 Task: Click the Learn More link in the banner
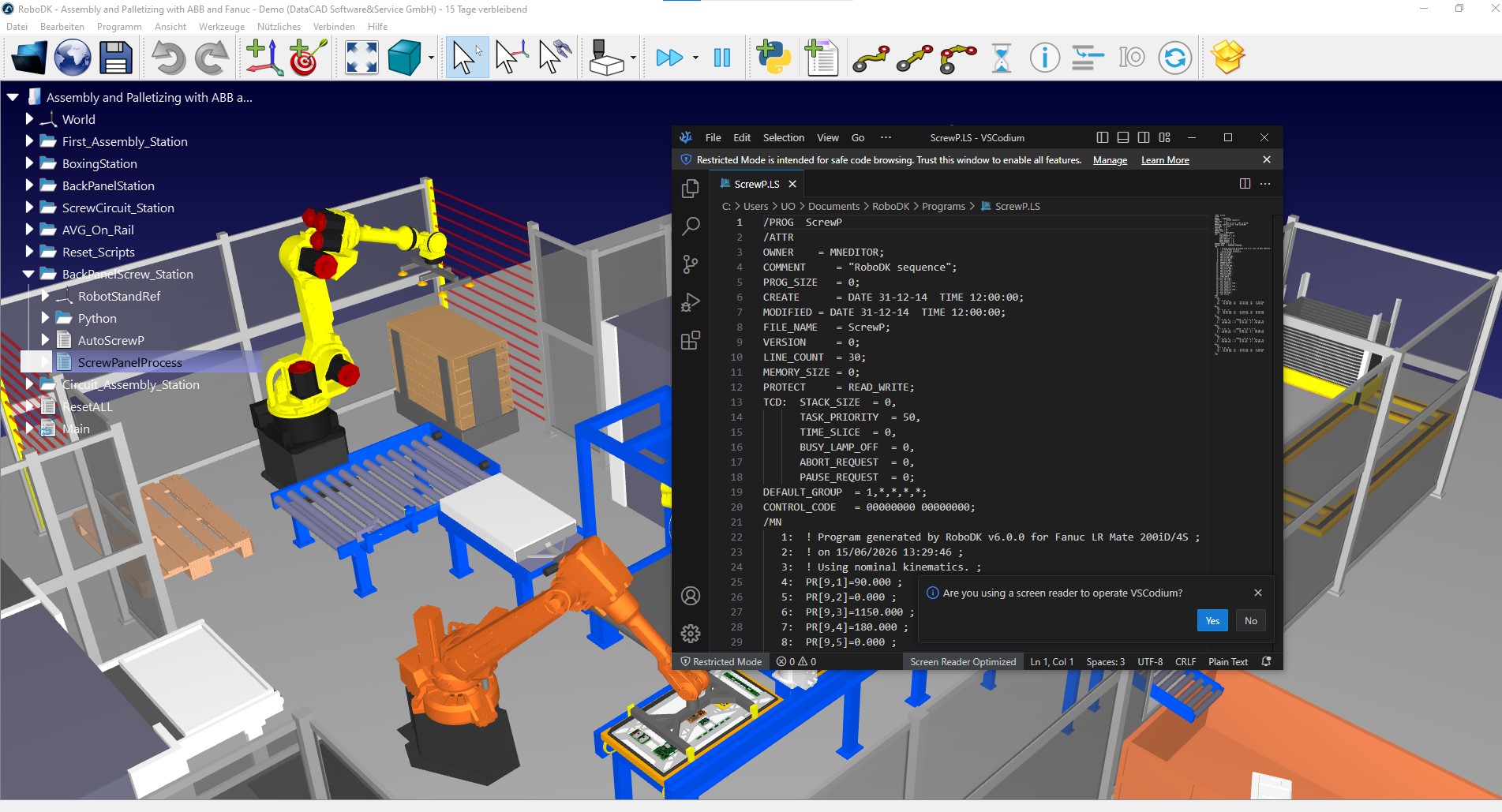(x=1165, y=160)
